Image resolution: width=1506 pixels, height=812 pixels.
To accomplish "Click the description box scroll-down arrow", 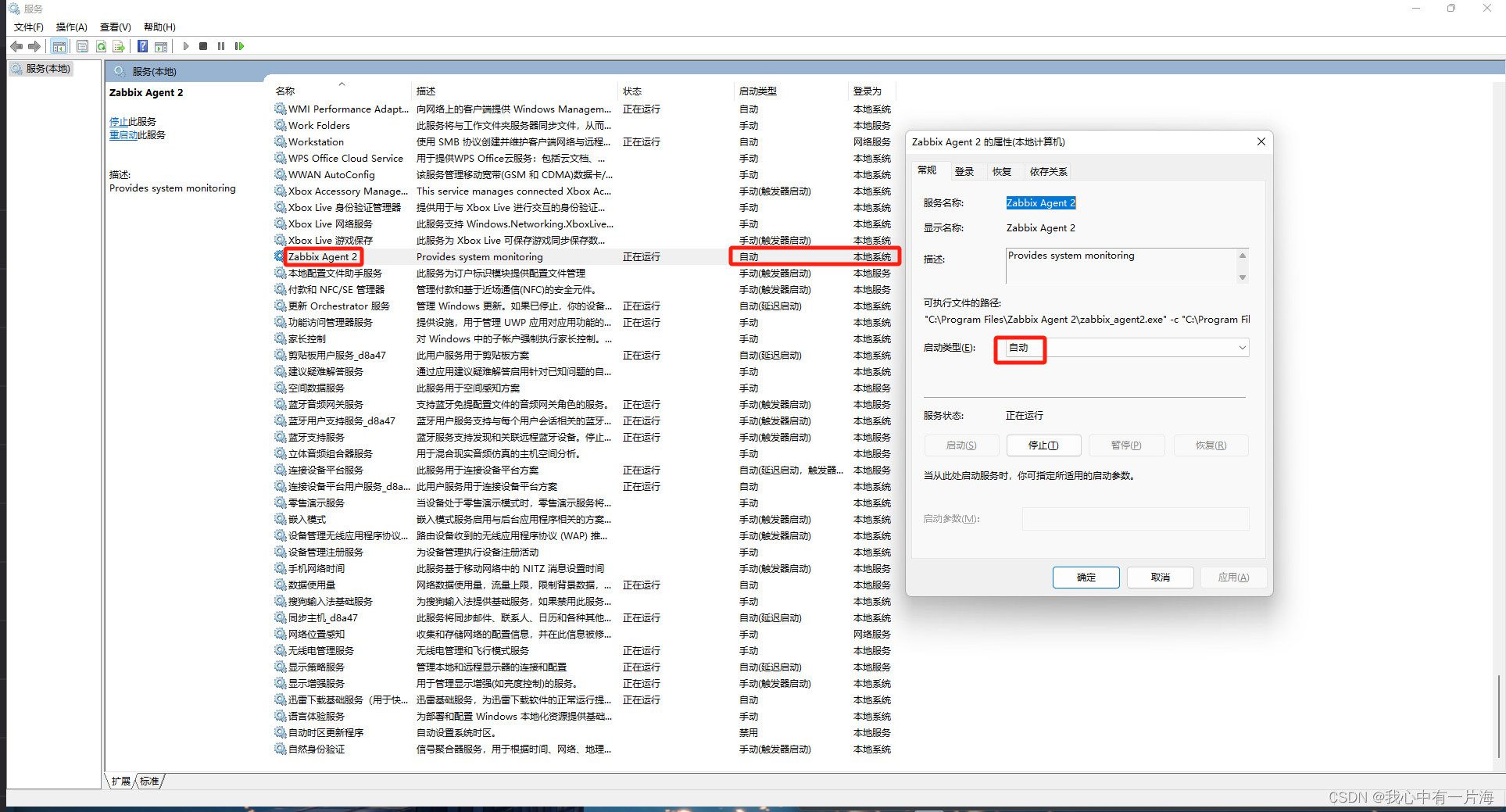I will point(1243,277).
